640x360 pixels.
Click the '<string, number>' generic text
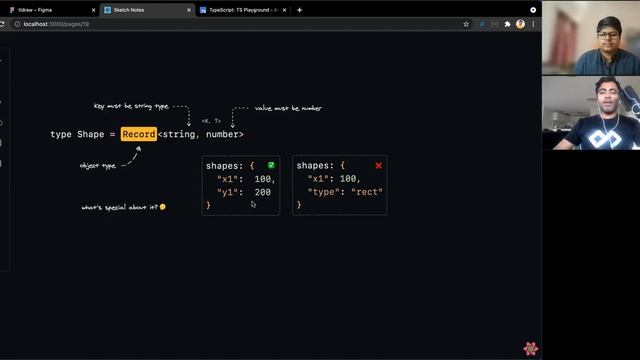click(201, 134)
